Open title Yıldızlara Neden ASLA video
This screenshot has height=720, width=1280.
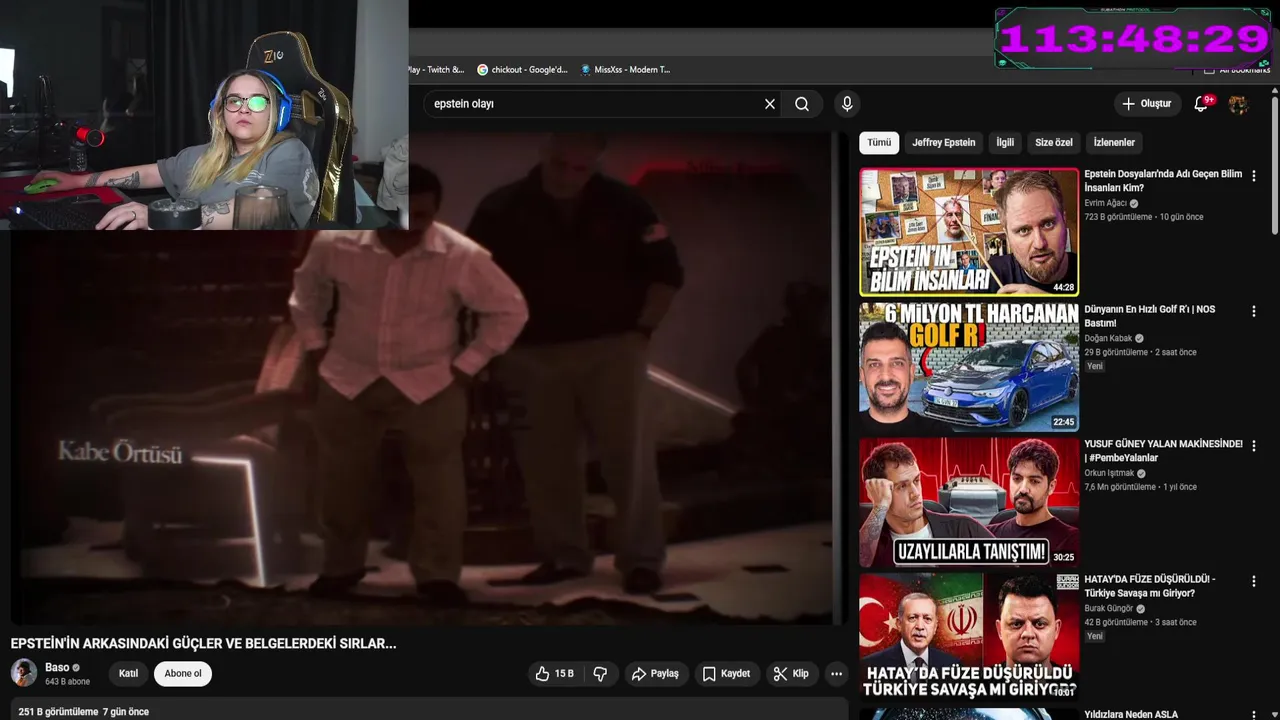(x=1131, y=714)
